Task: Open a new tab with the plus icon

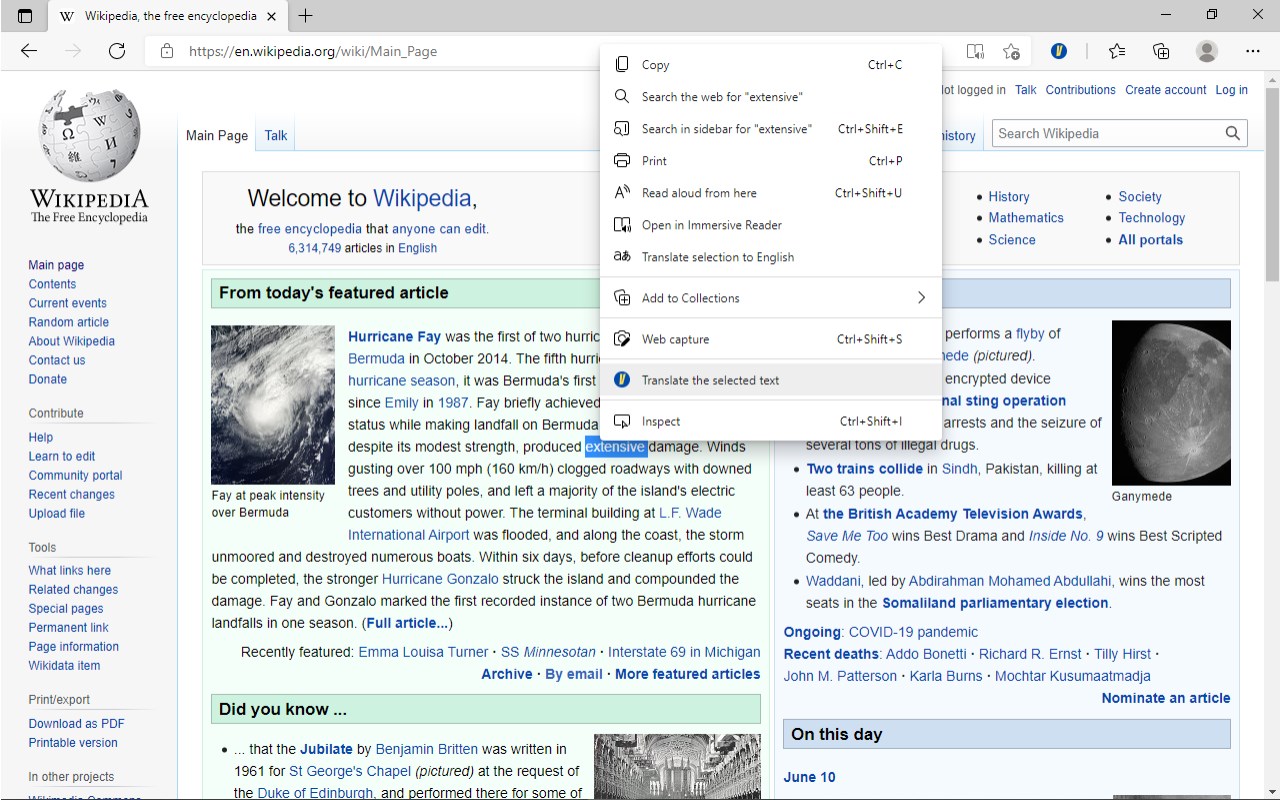Action: point(305,16)
